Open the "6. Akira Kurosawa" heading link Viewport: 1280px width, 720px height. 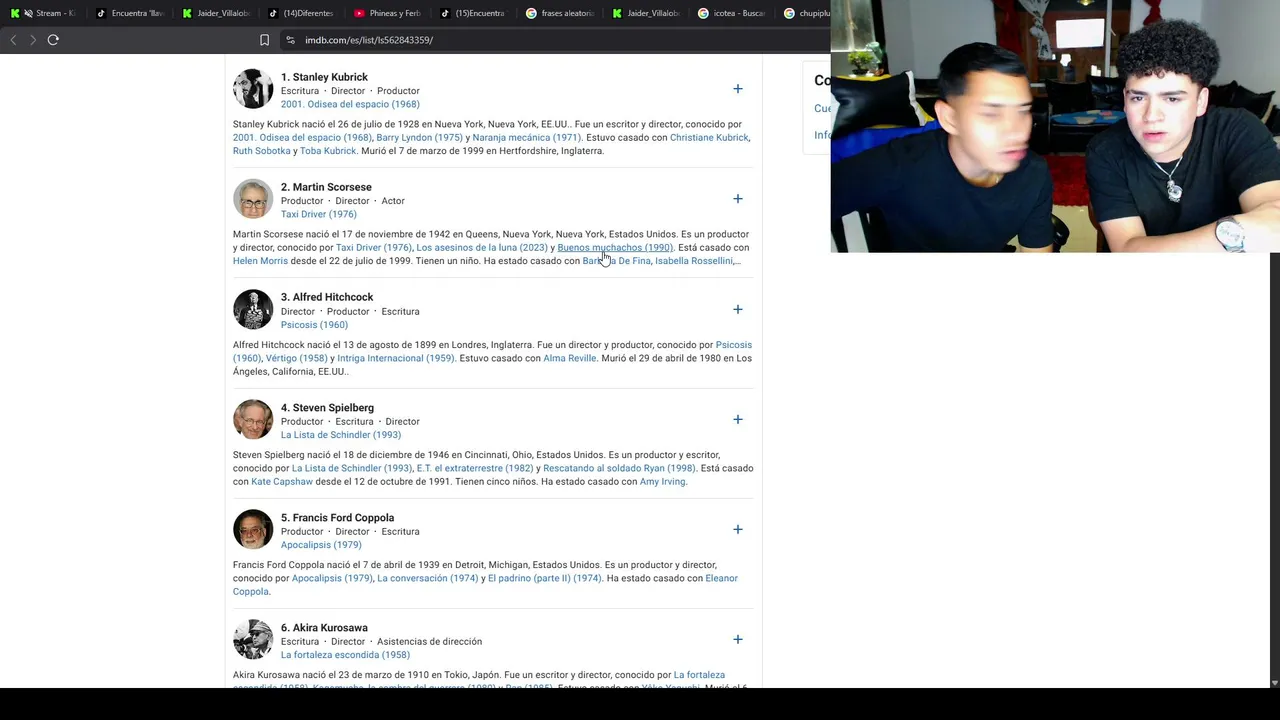pyautogui.click(x=324, y=628)
